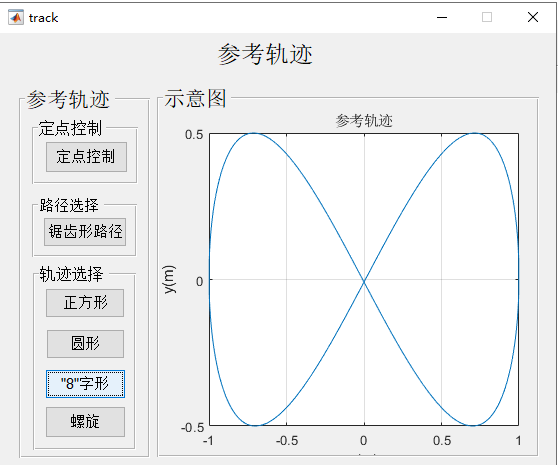Click the 路径选择 group label
Image resolution: width=558 pixels, height=465 pixels.
click(x=69, y=205)
